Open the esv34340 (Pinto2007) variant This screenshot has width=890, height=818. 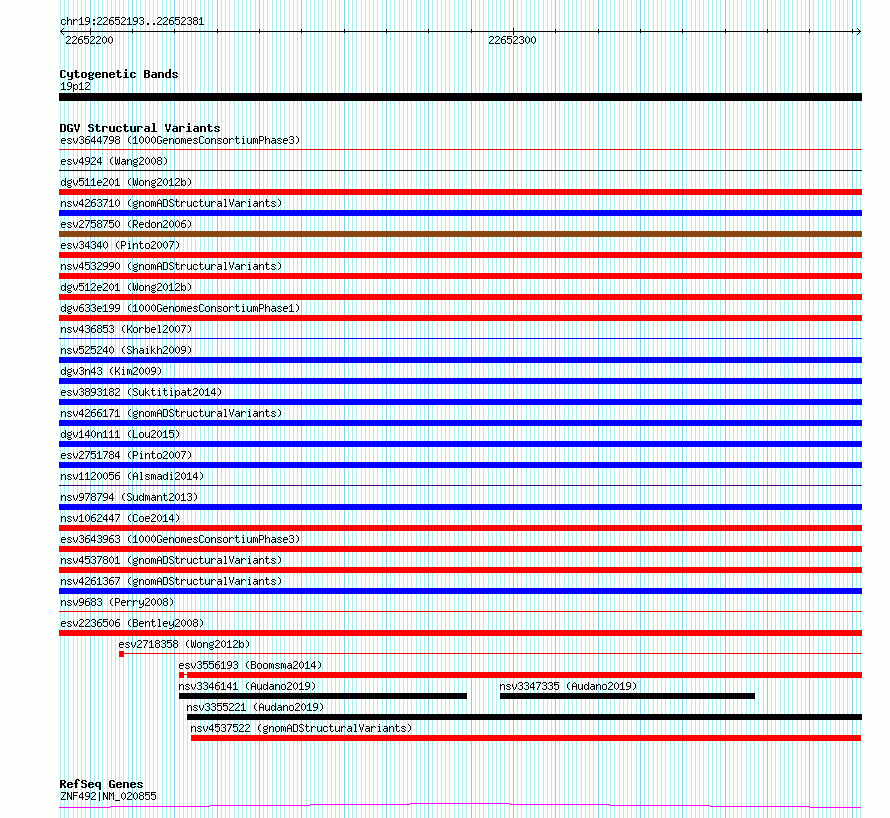tap(120, 245)
